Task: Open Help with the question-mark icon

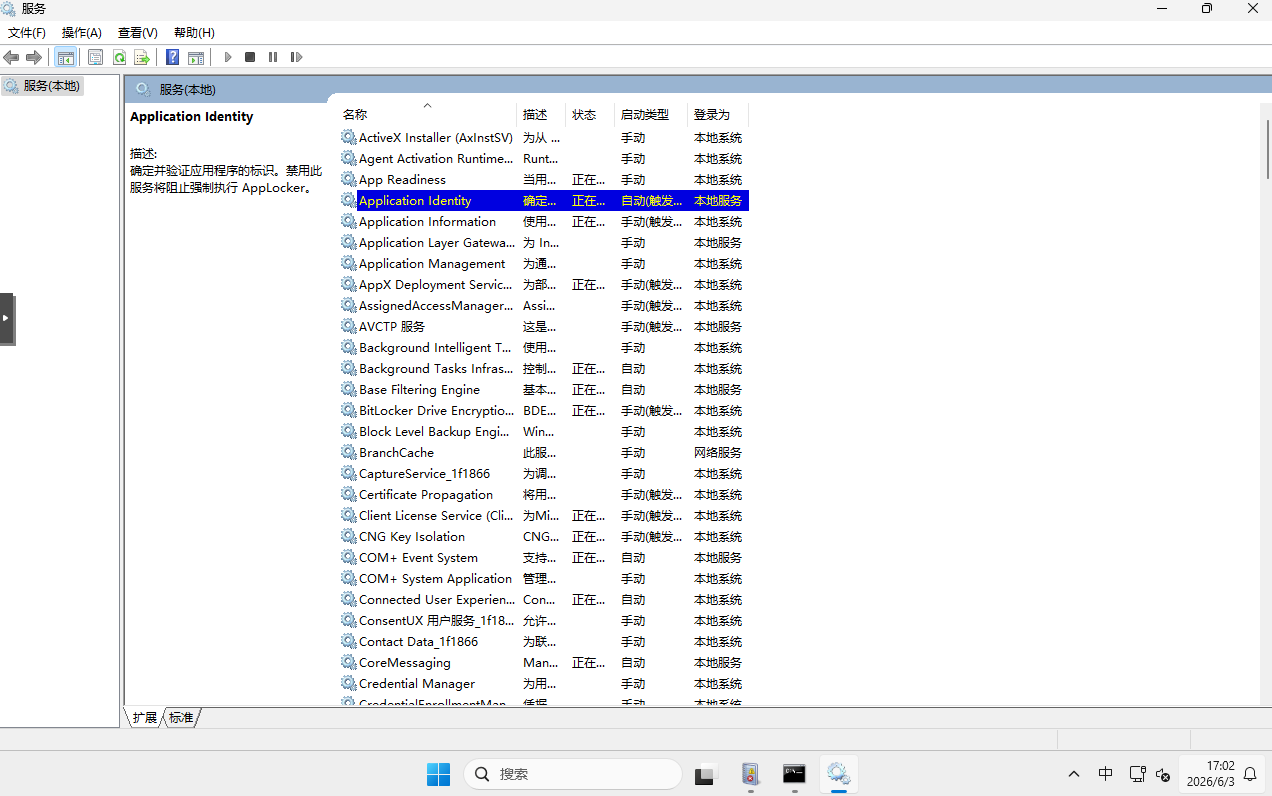Action: click(173, 57)
